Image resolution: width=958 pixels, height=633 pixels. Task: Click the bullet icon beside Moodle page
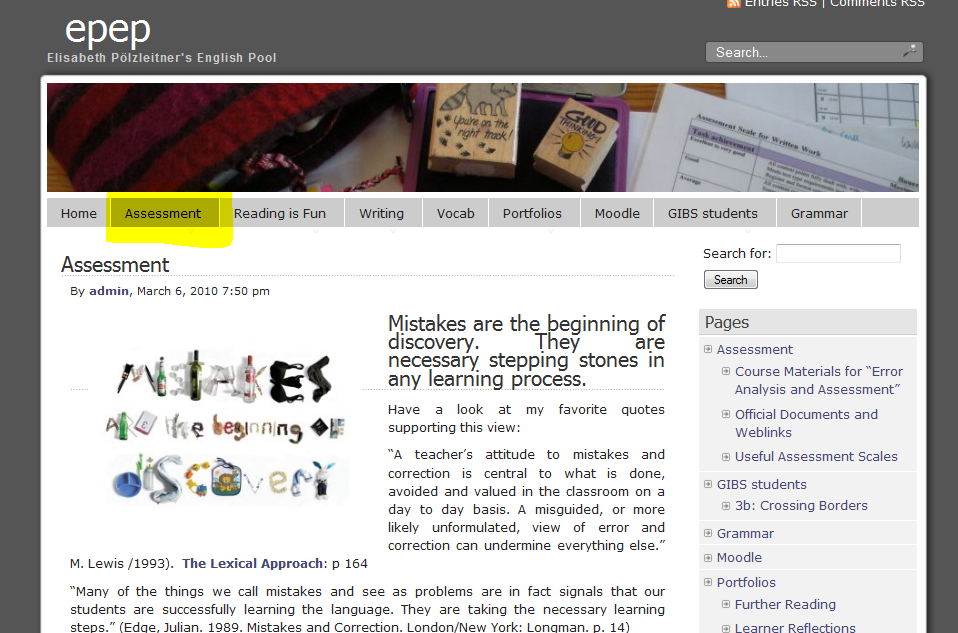(x=708, y=558)
